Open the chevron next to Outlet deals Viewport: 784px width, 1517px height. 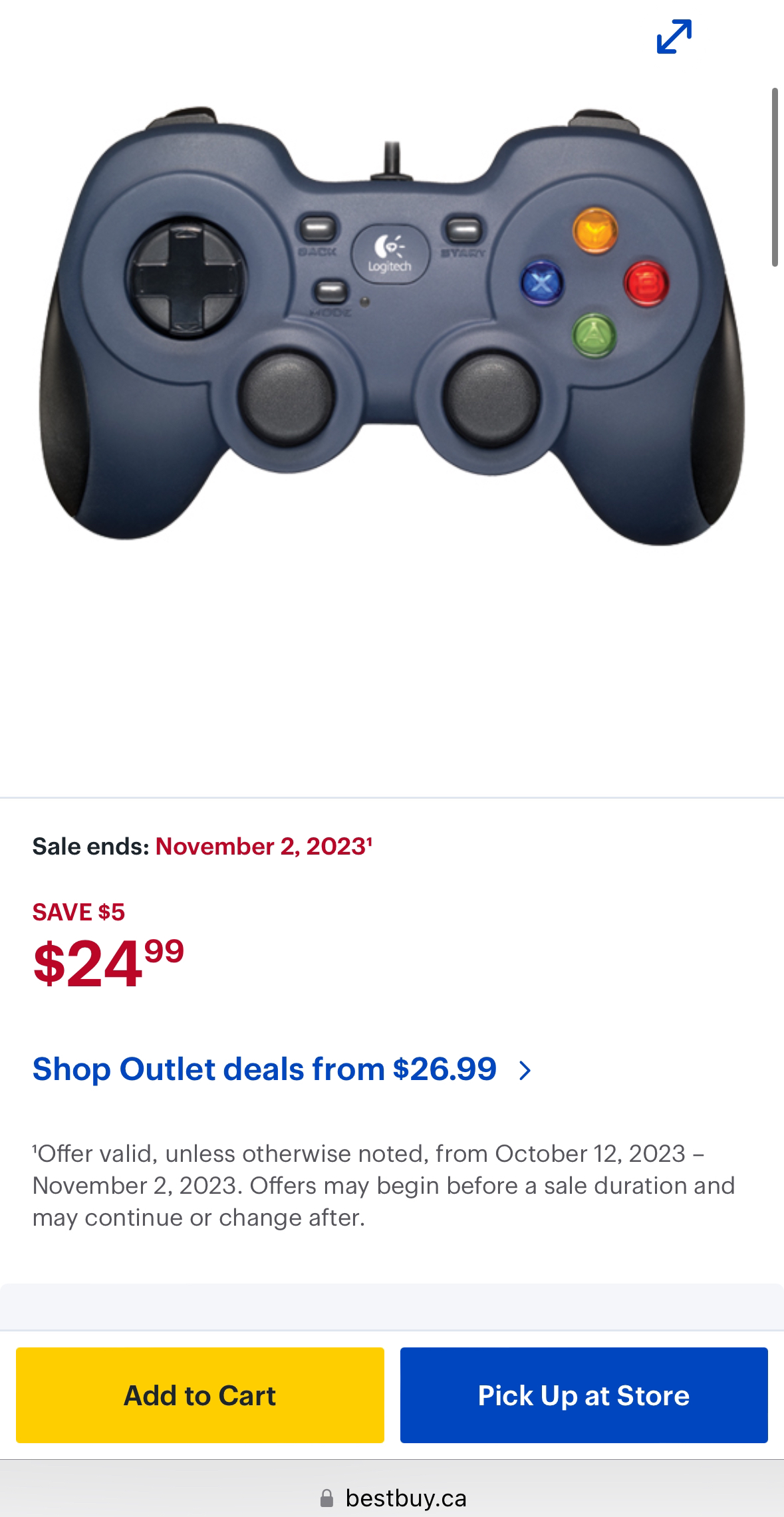525,1070
